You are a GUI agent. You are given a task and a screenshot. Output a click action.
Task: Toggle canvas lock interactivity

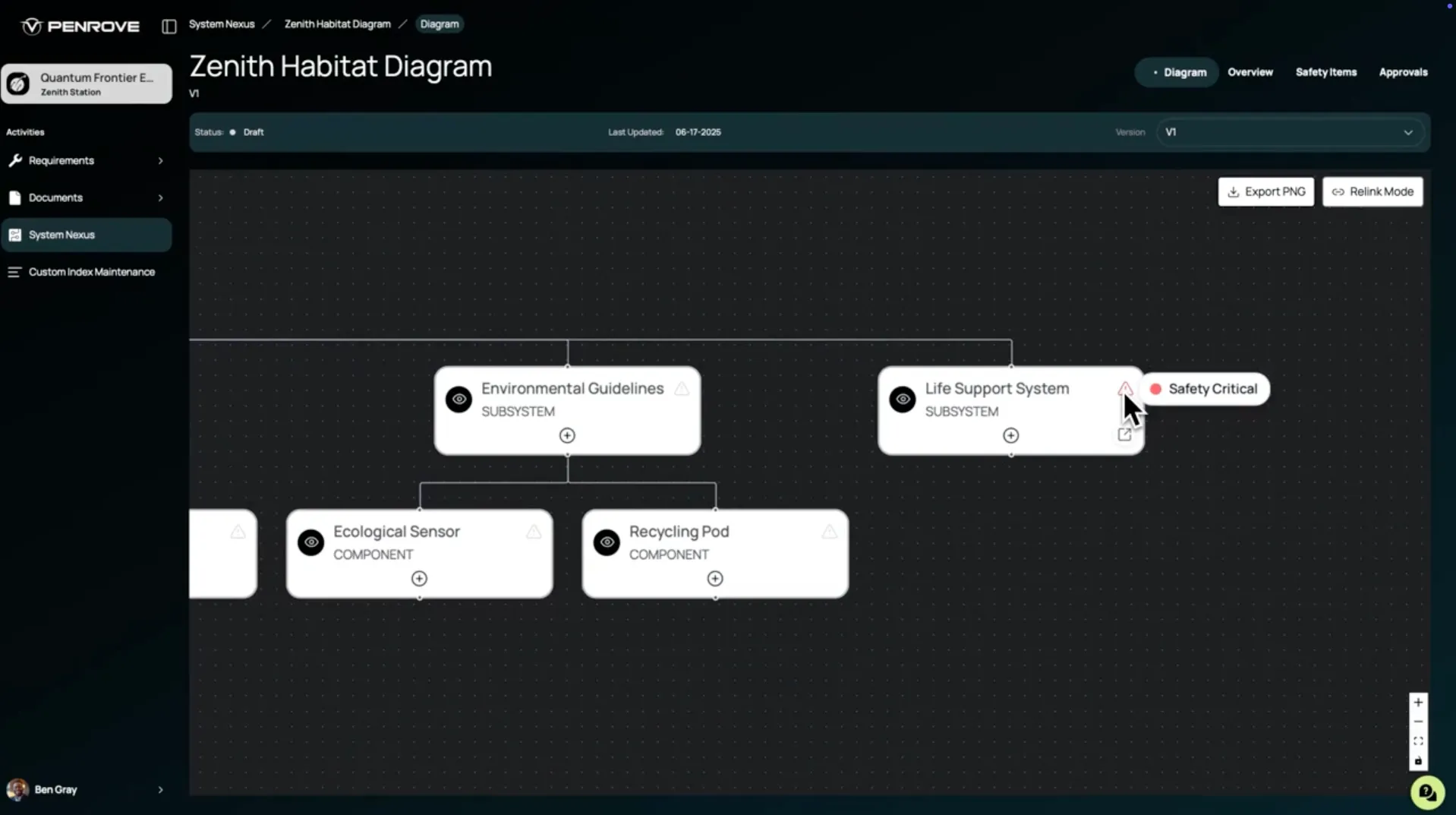click(x=1418, y=760)
